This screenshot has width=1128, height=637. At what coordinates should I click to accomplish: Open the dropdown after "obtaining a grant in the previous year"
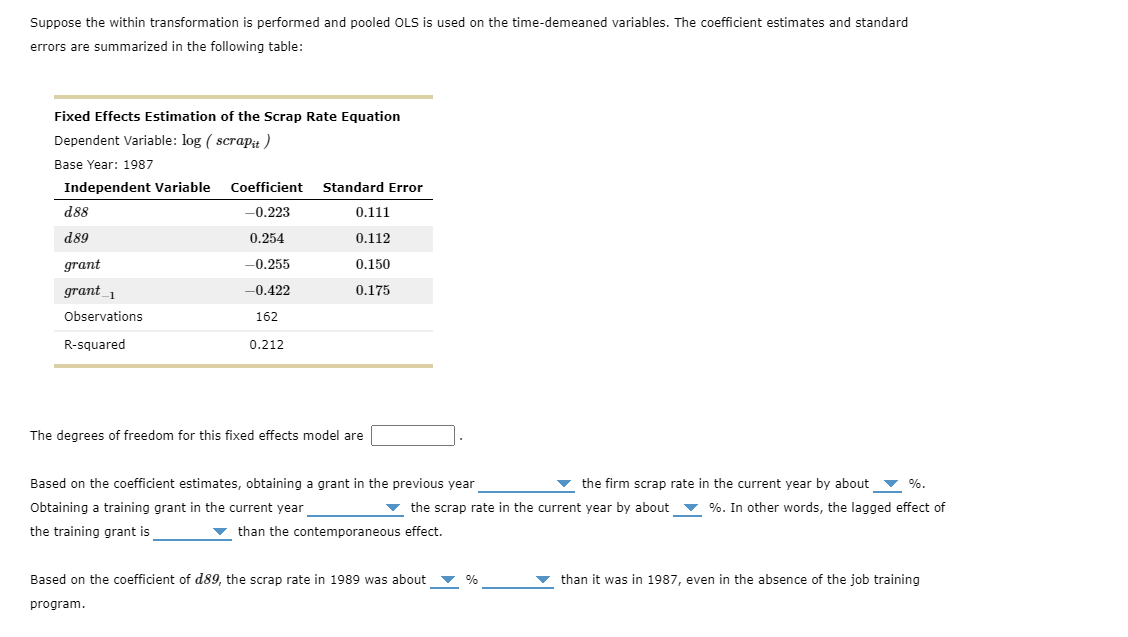563,484
